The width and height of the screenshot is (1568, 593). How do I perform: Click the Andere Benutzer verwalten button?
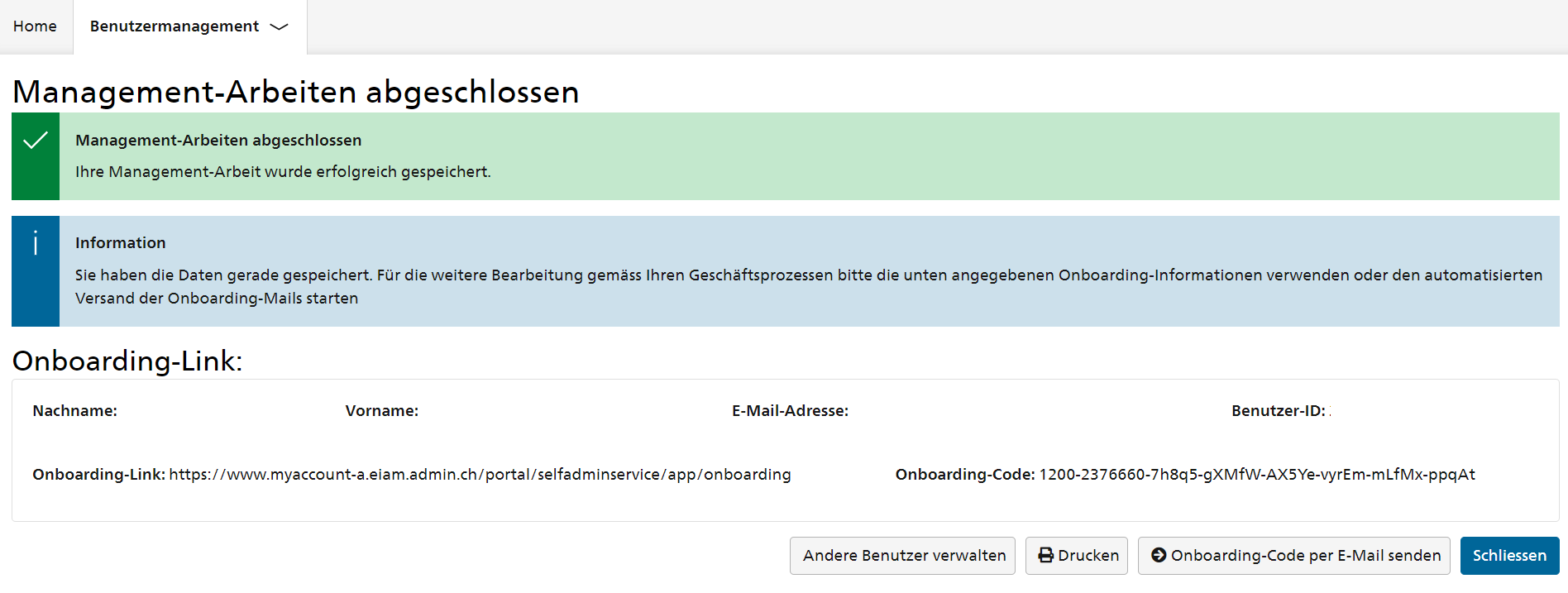pos(902,556)
